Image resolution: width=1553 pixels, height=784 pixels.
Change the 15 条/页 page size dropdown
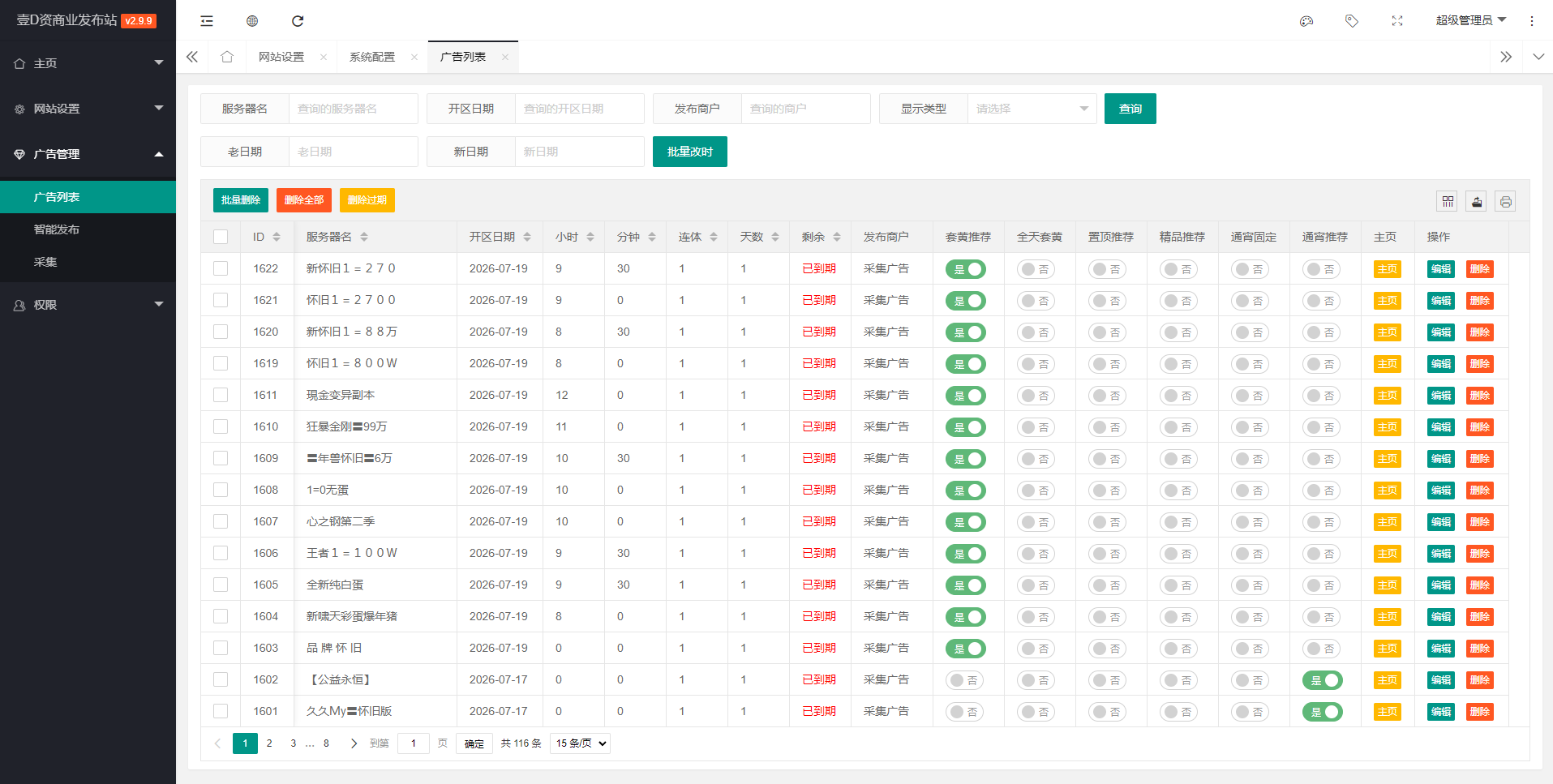(x=580, y=743)
